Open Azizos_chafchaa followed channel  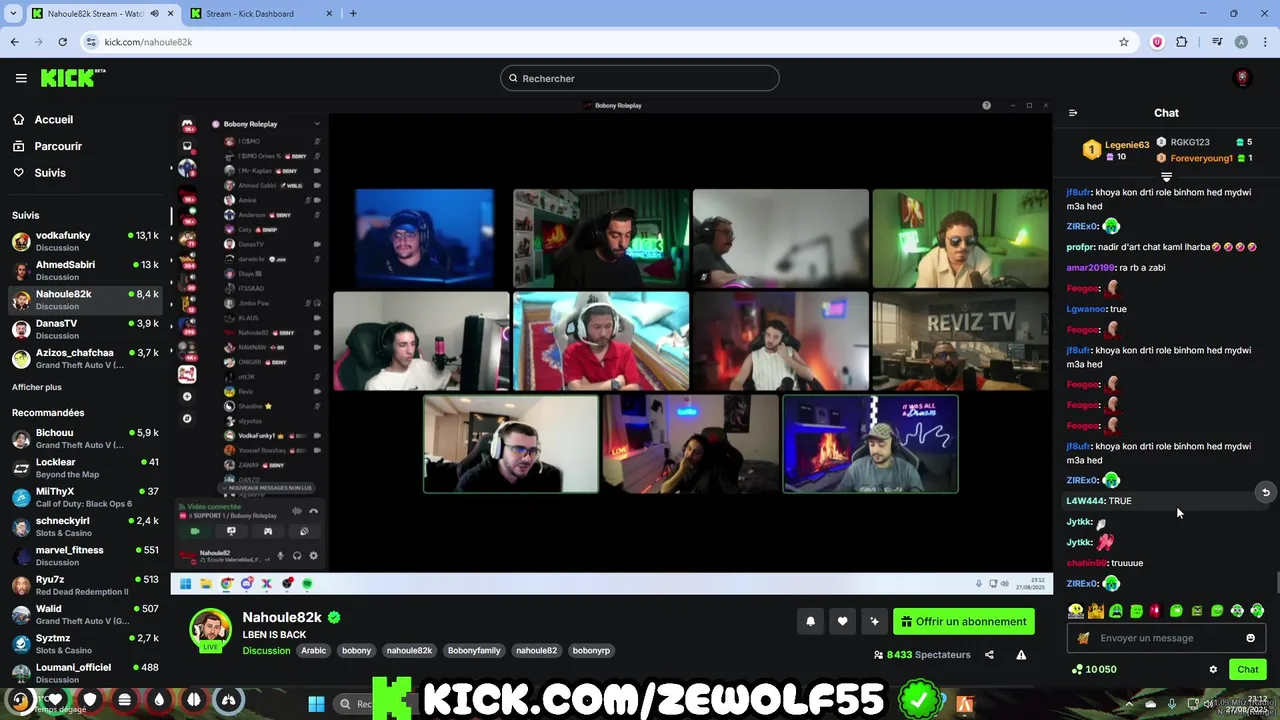click(86, 358)
